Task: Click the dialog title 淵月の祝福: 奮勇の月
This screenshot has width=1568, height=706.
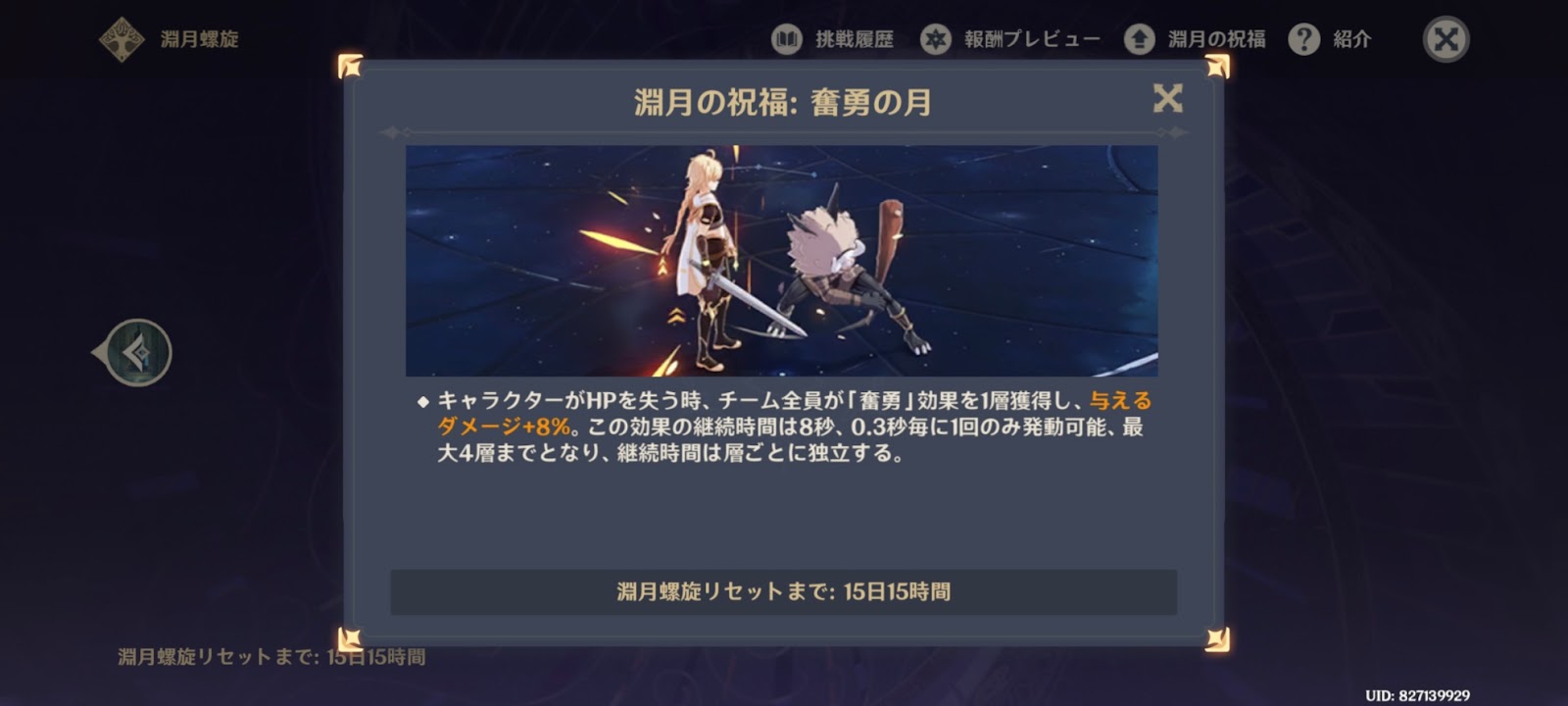Action: (x=782, y=102)
